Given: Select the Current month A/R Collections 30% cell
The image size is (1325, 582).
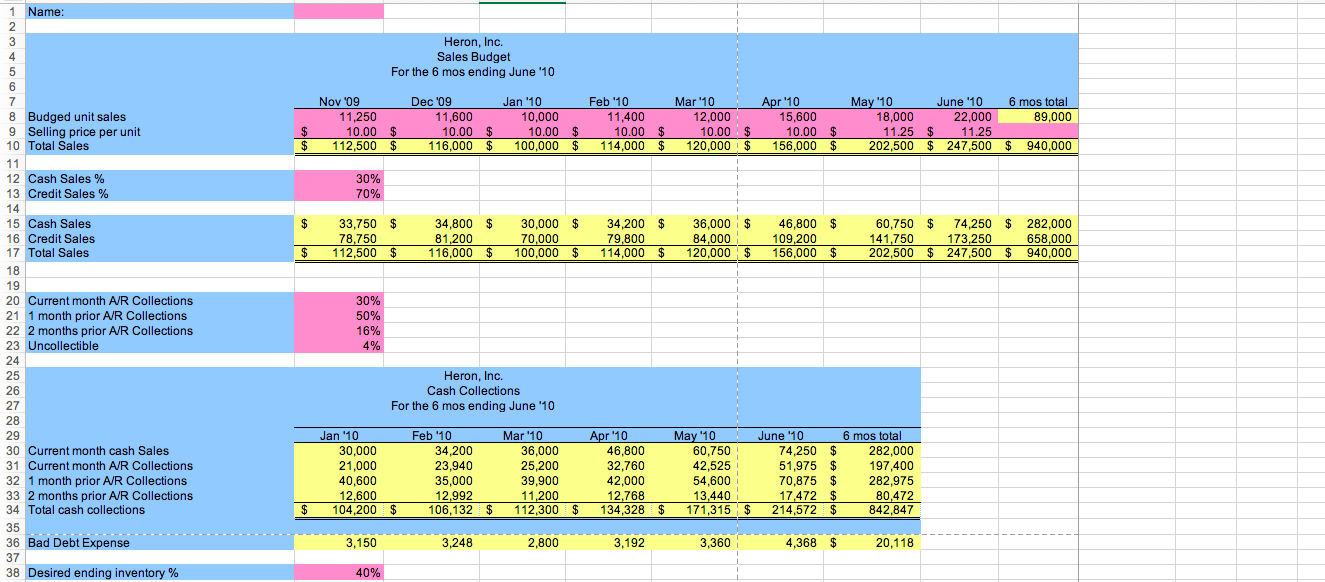Looking at the screenshot, I should coord(337,300).
